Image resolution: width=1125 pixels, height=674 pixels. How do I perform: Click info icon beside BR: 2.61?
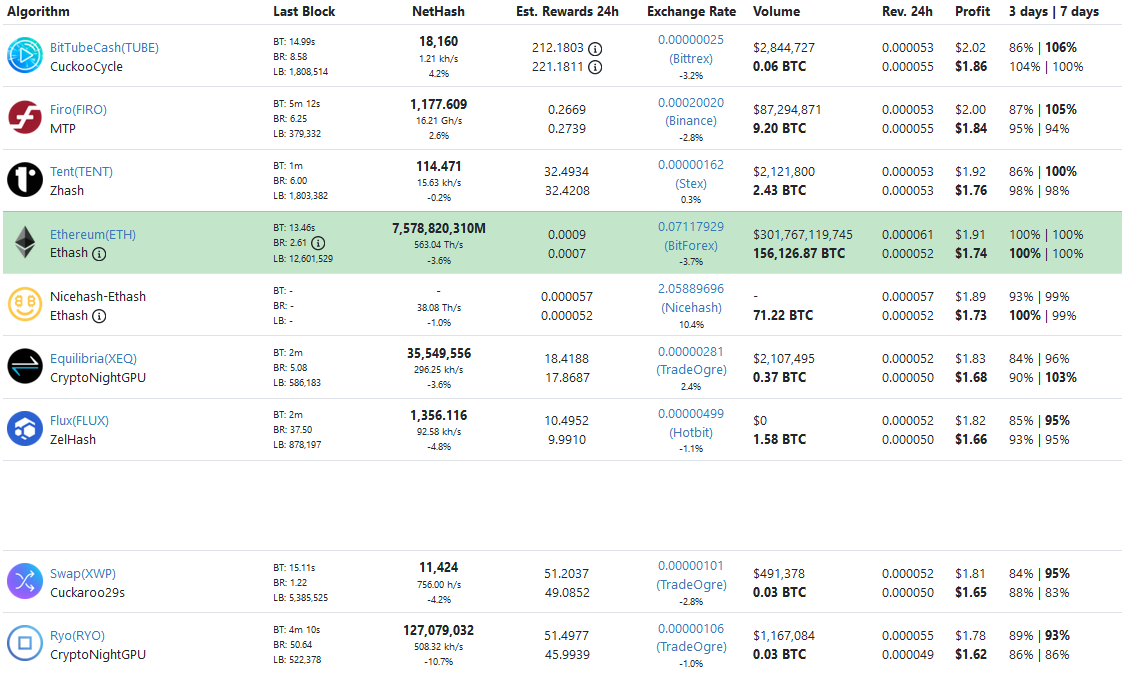click(x=318, y=243)
